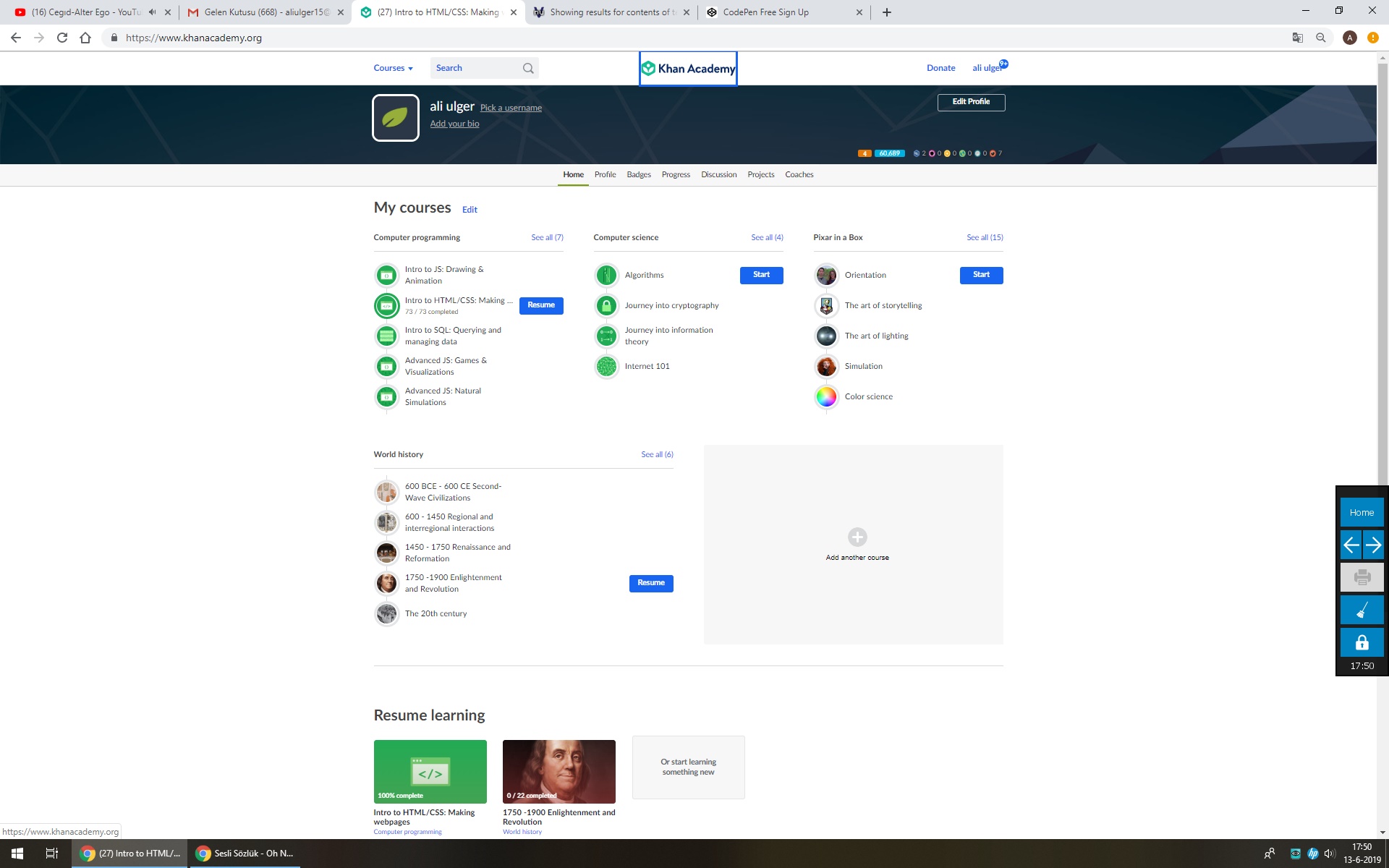Open the Courses dropdown menu
Screen dimensions: 1389x868
393,68
